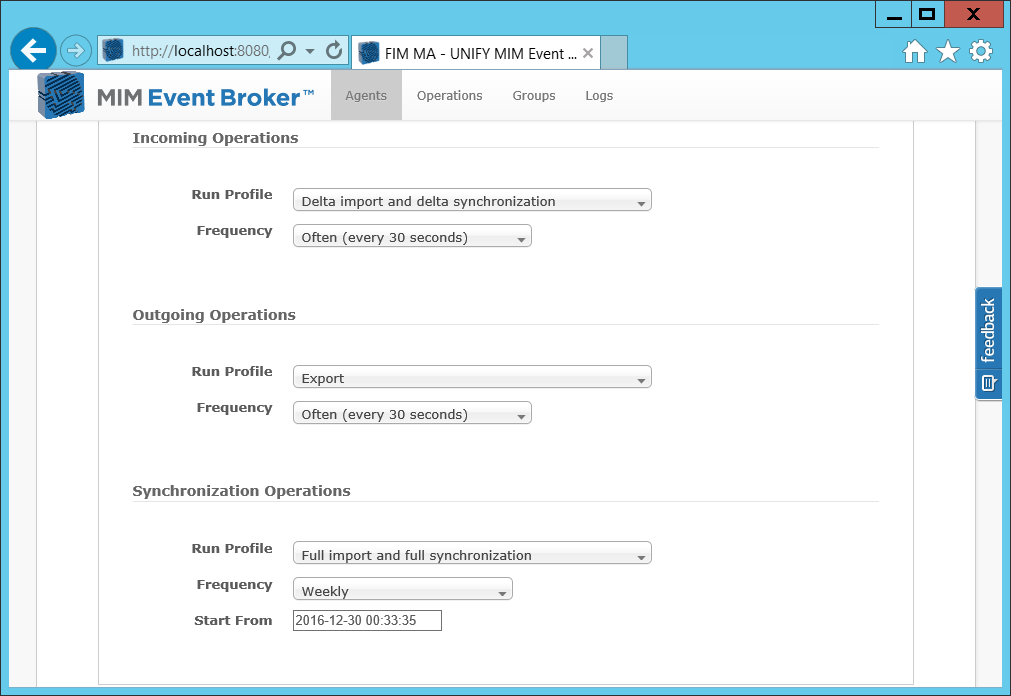The height and width of the screenshot is (696, 1011).
Task: Open the feedback side tab
Action: pyautogui.click(x=988, y=343)
